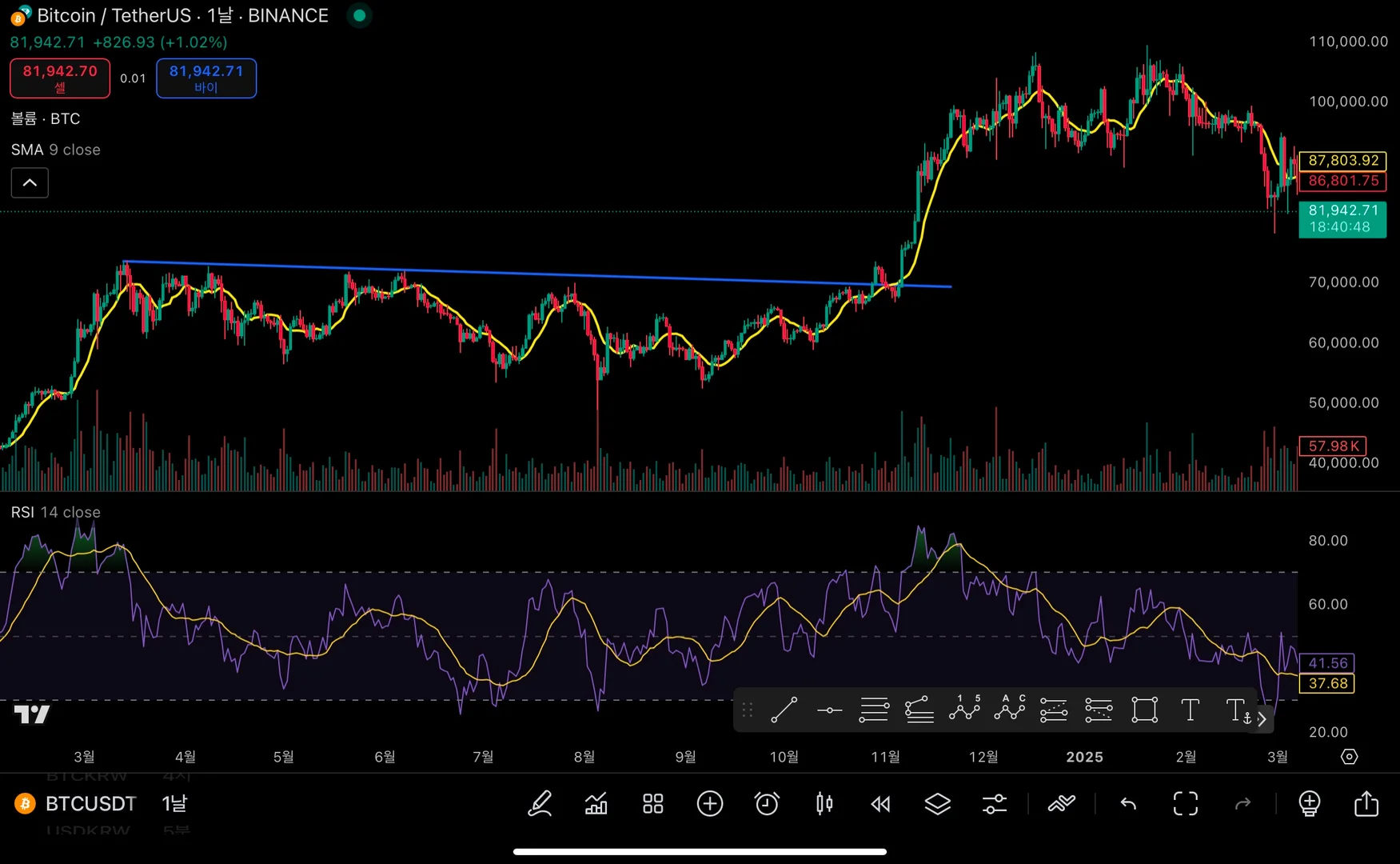This screenshot has height=864, width=1400.
Task: Tap the double zigzag lines icon
Action: point(1062,803)
